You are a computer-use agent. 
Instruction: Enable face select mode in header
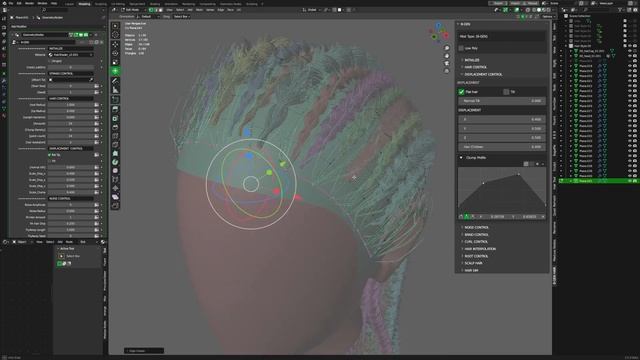(x=160, y=10)
